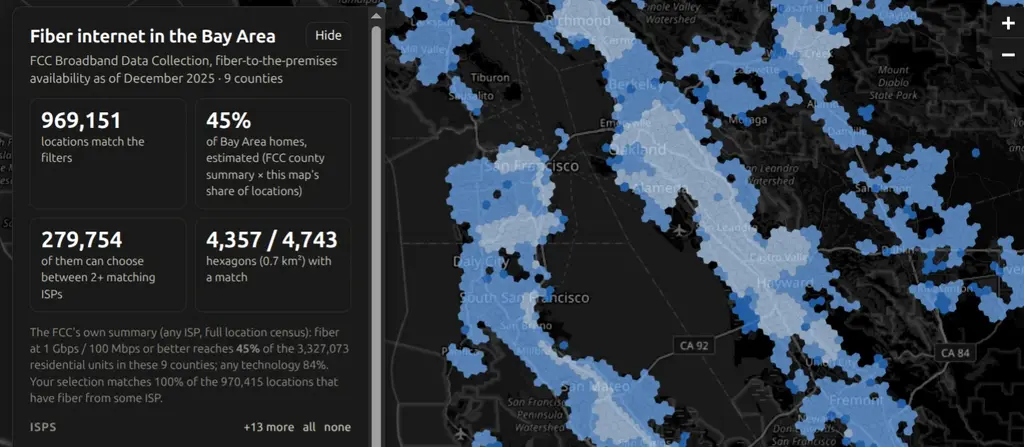1024x447 pixels.
Task: Click the Fiber internet in the Bay Area heading
Action: pyautogui.click(x=153, y=36)
